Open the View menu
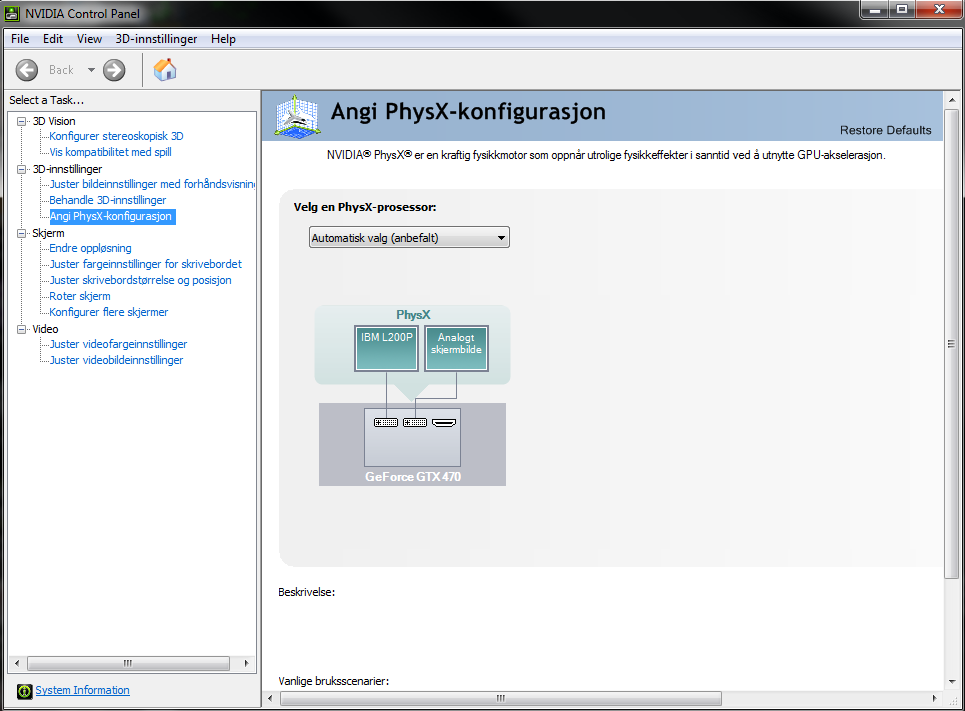 pyautogui.click(x=89, y=39)
